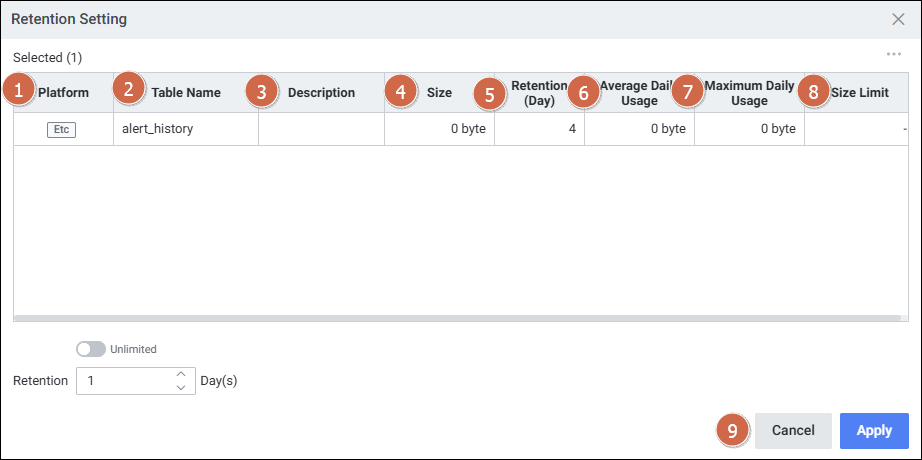Screen dimensions: 922x460
Task: Click the retention value 4 cell
Action: coord(539,129)
